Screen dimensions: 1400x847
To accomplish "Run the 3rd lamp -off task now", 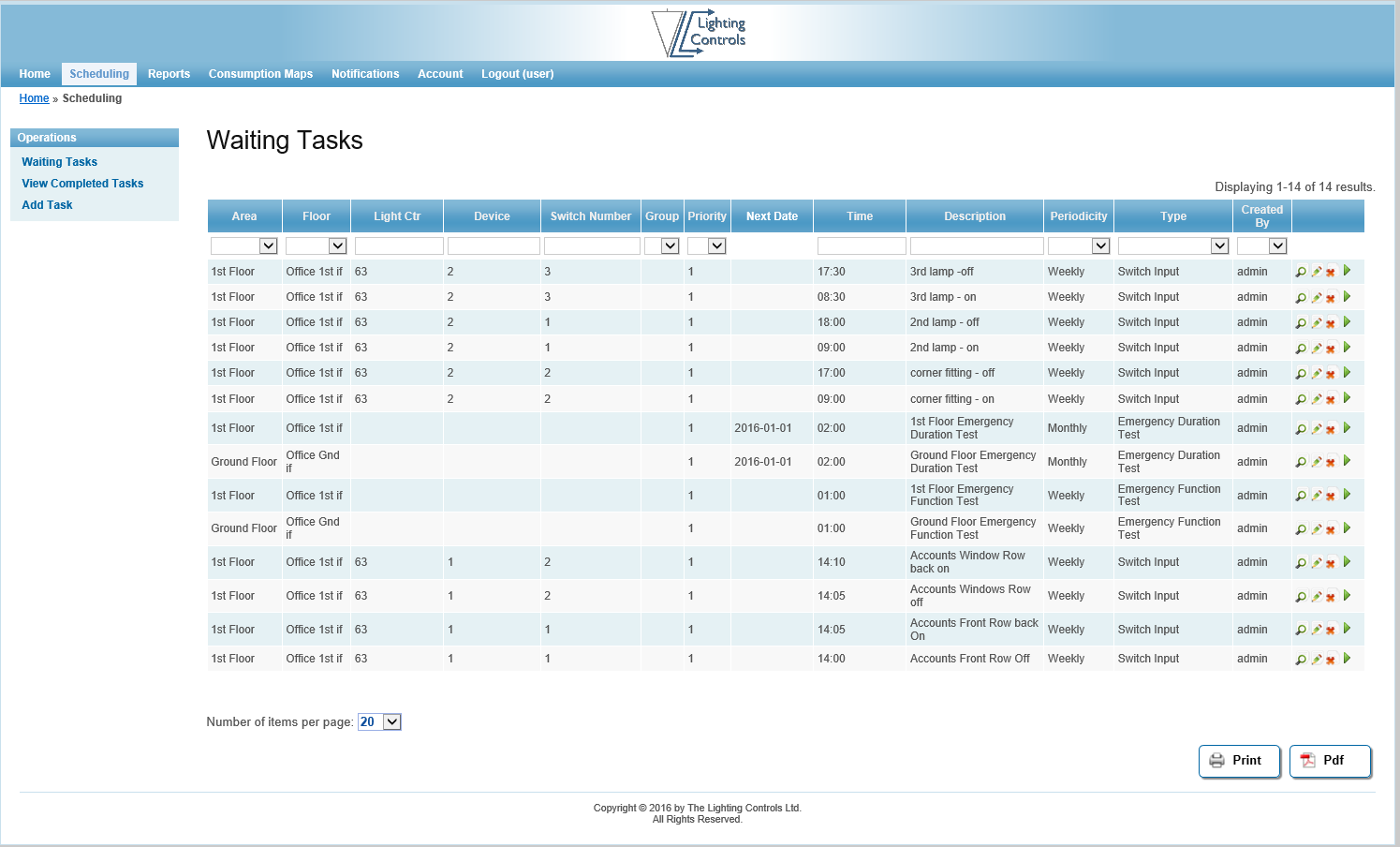I will (x=1347, y=271).
